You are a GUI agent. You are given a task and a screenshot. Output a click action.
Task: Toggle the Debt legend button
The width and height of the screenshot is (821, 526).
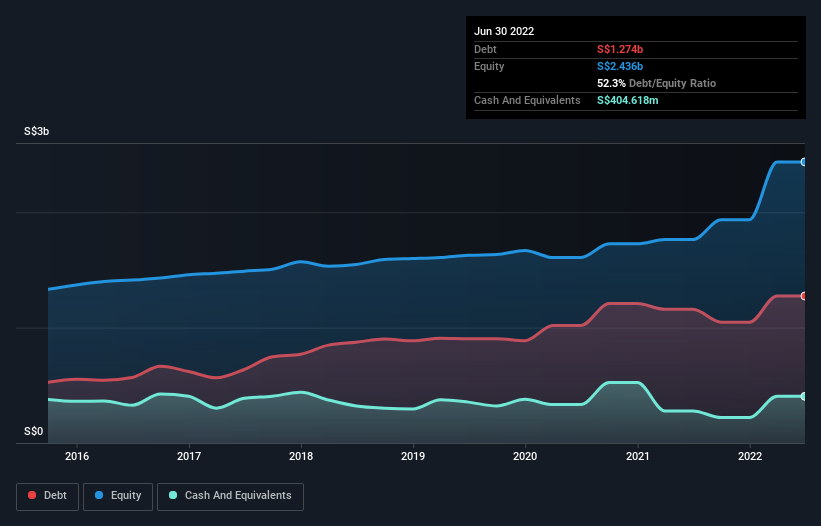pos(48,496)
